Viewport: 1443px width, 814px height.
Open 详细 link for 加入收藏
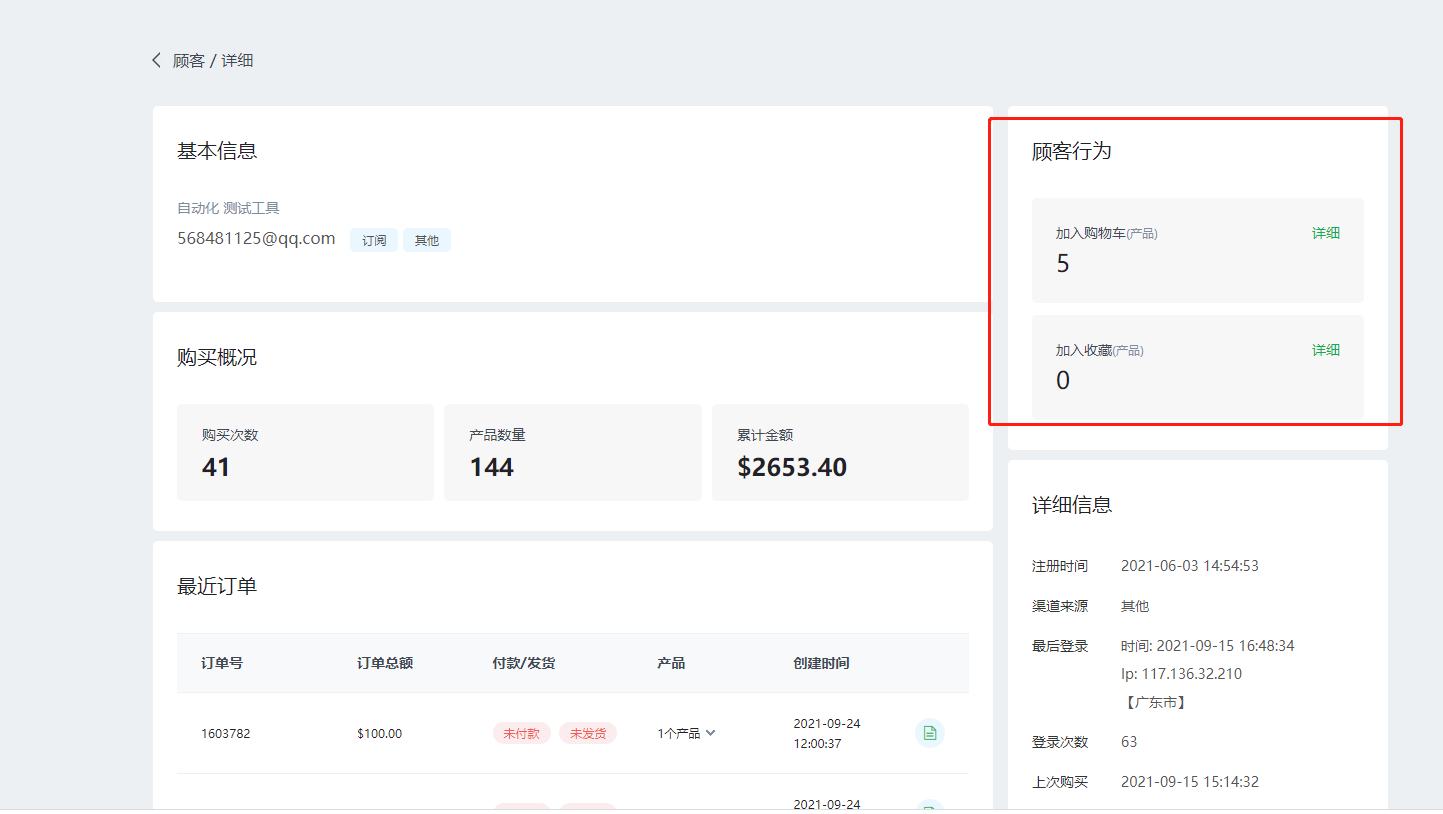point(1325,350)
